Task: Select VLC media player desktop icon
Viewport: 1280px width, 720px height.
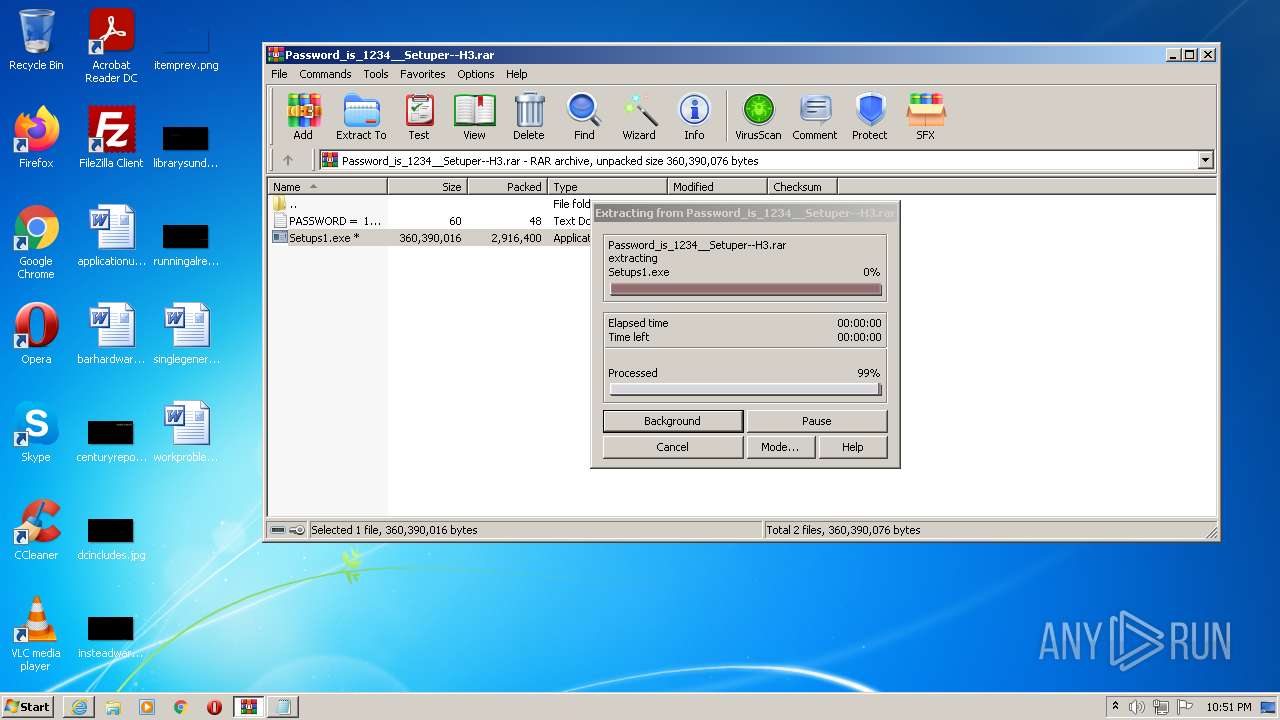Action: pos(36,634)
